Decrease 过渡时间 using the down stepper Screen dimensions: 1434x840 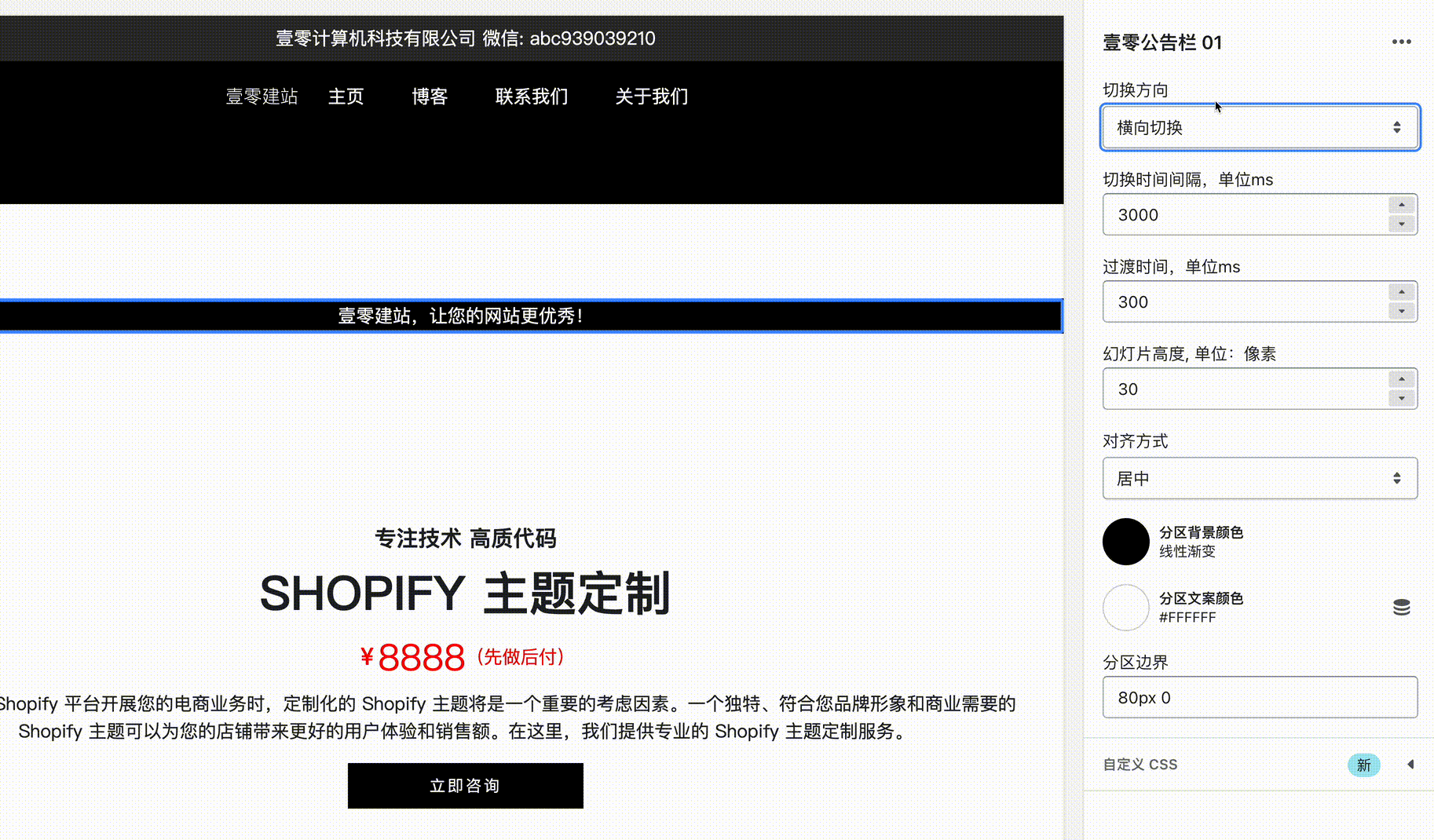coord(1401,312)
